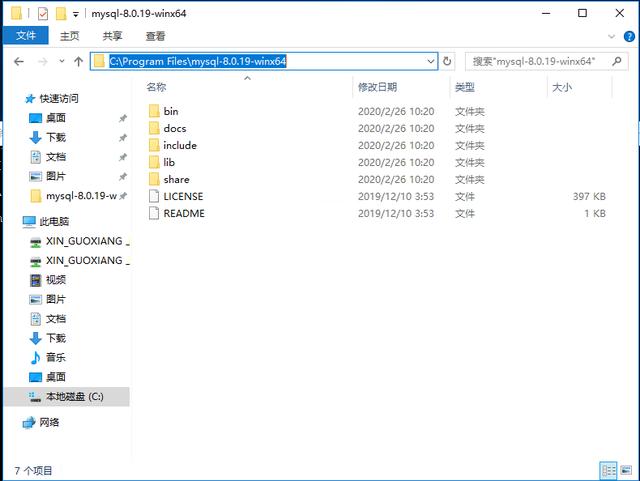
Task: Select the bin folder icon
Action: [154, 111]
